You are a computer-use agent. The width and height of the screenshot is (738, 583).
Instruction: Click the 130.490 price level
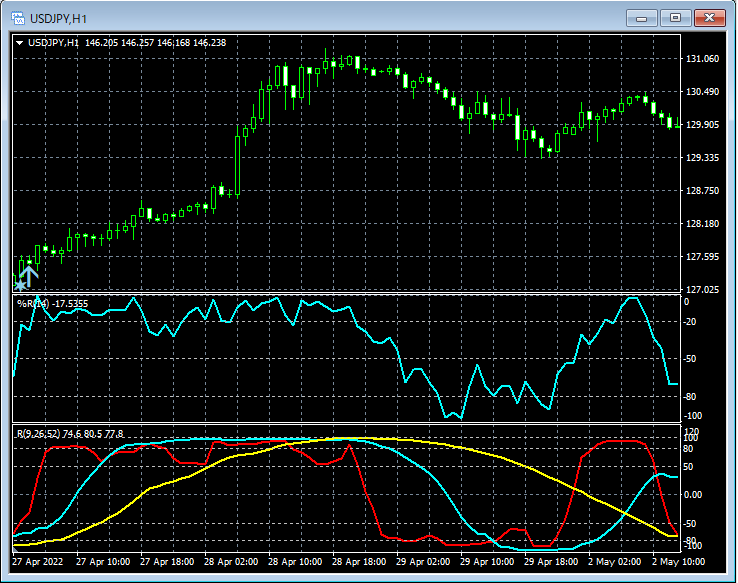pos(702,92)
